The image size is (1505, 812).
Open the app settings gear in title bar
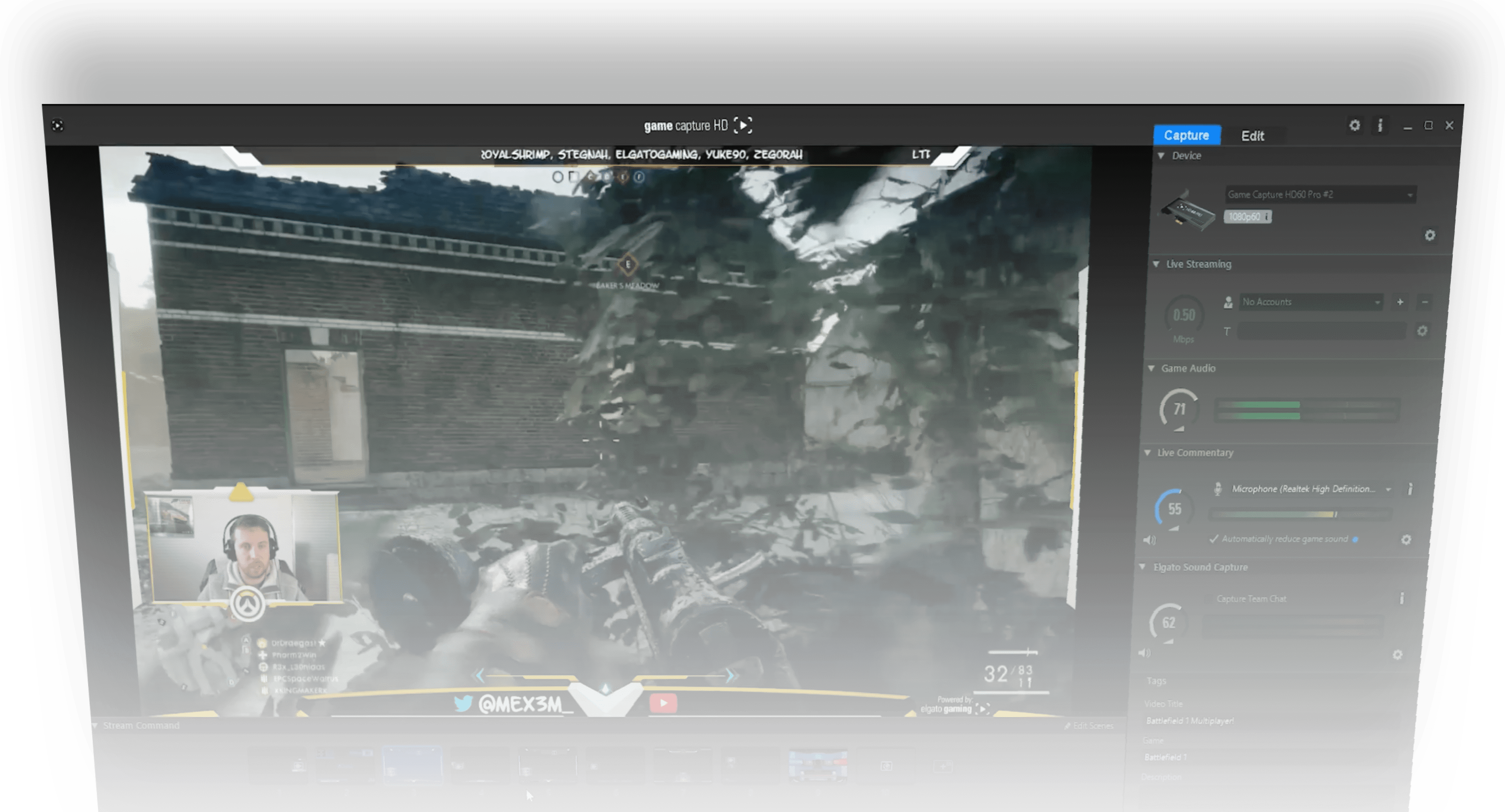pos(1354,125)
